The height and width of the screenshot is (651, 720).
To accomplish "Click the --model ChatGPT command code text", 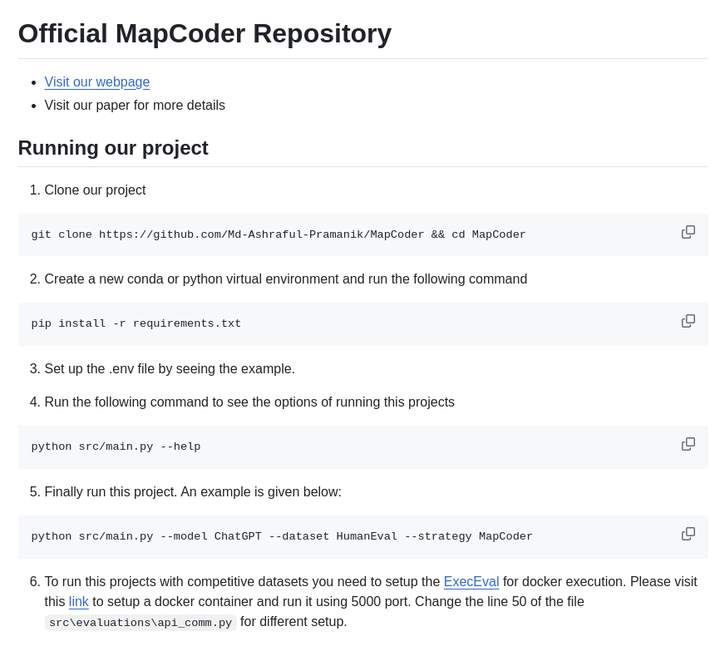I will click(x=282, y=537).
